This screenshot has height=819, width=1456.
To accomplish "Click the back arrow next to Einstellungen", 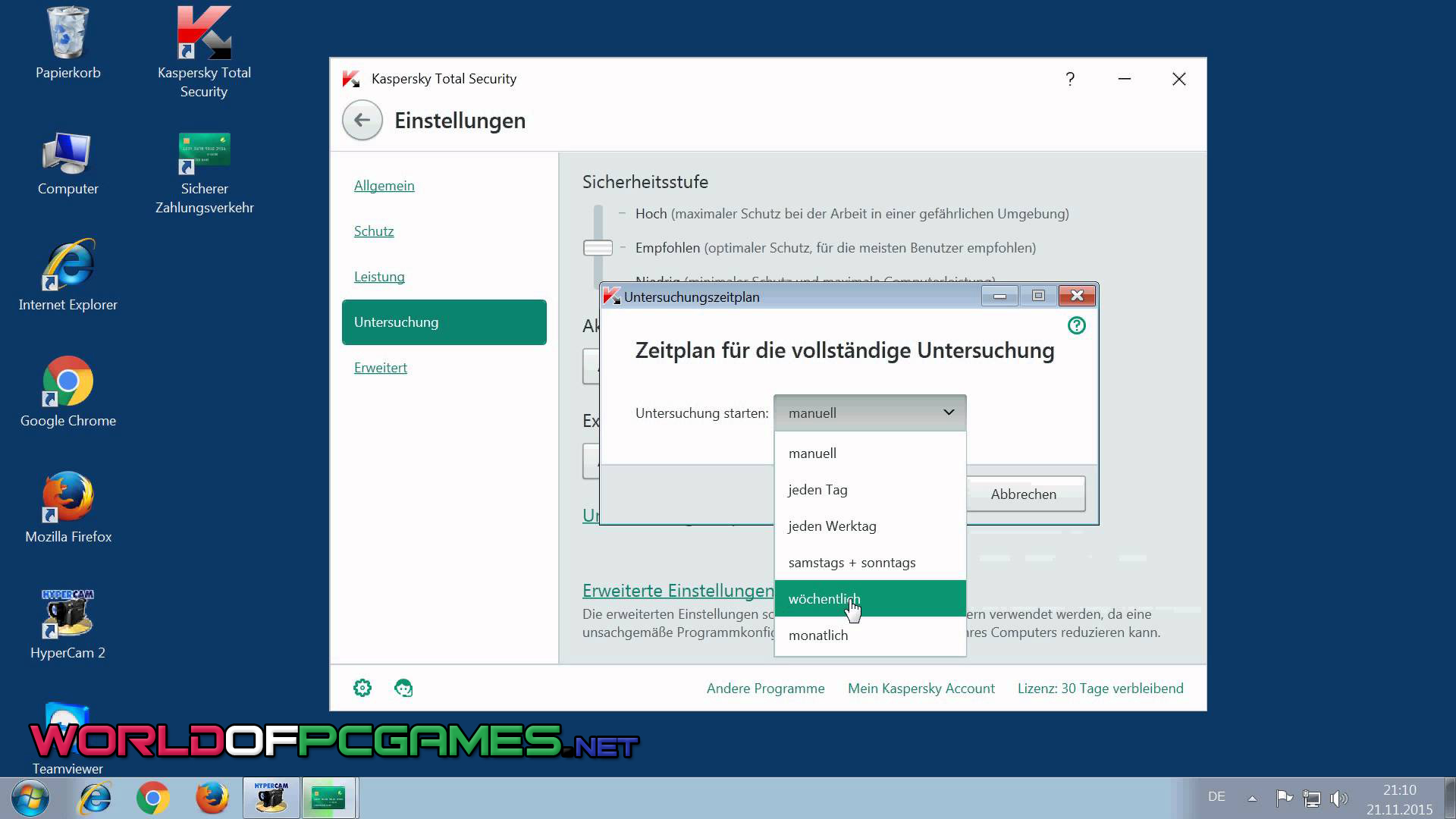I will coord(362,121).
